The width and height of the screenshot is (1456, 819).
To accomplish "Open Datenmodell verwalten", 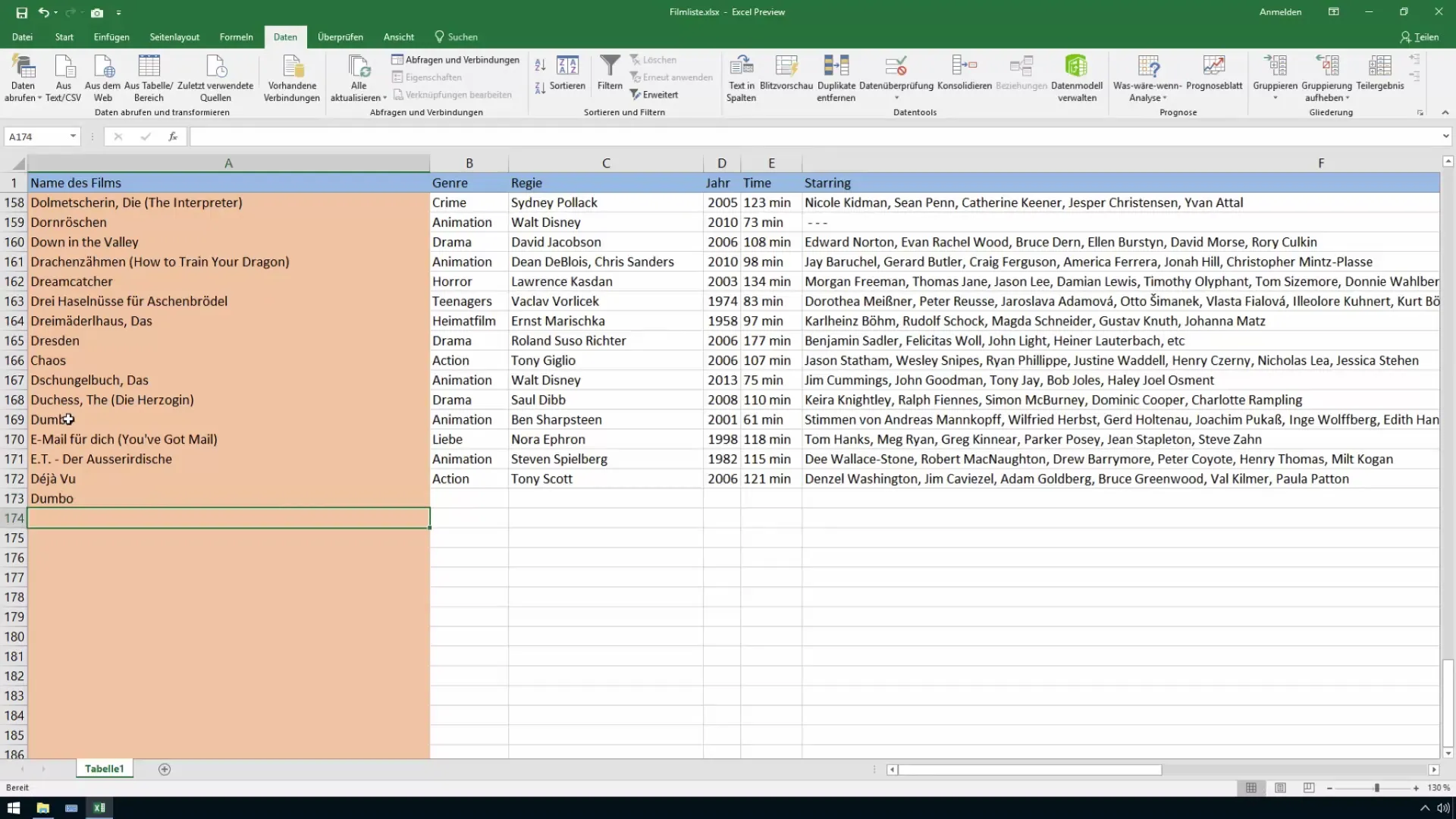I will pyautogui.click(x=1077, y=78).
